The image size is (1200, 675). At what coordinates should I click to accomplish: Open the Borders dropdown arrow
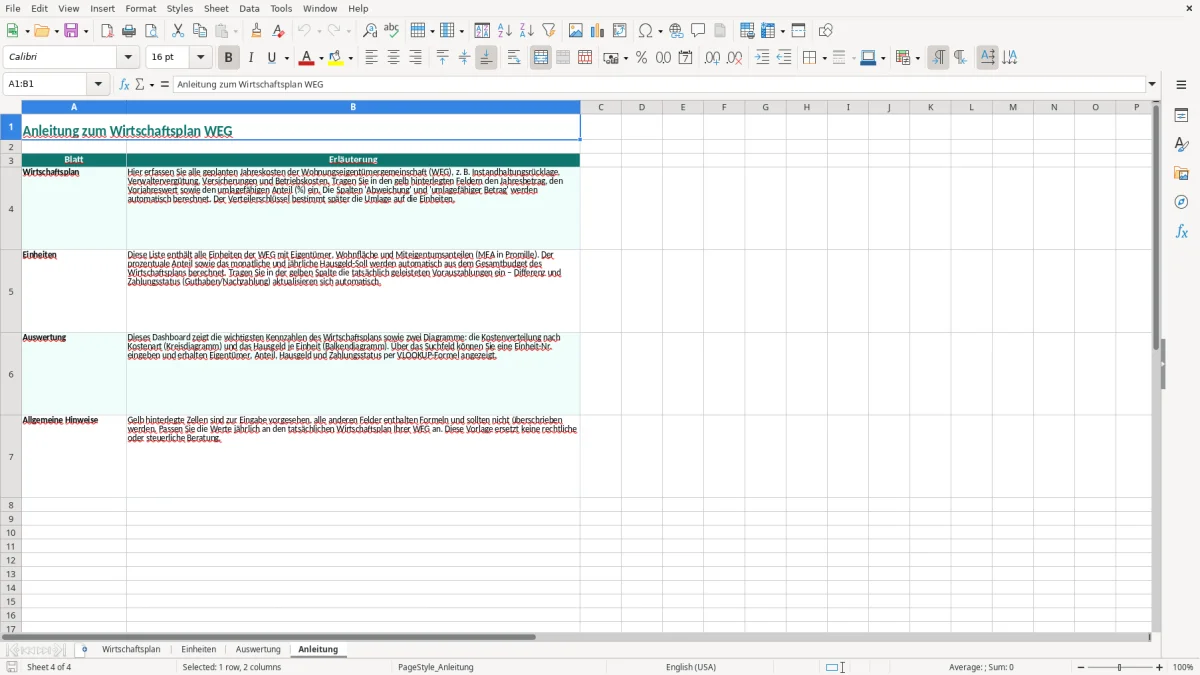[823, 58]
